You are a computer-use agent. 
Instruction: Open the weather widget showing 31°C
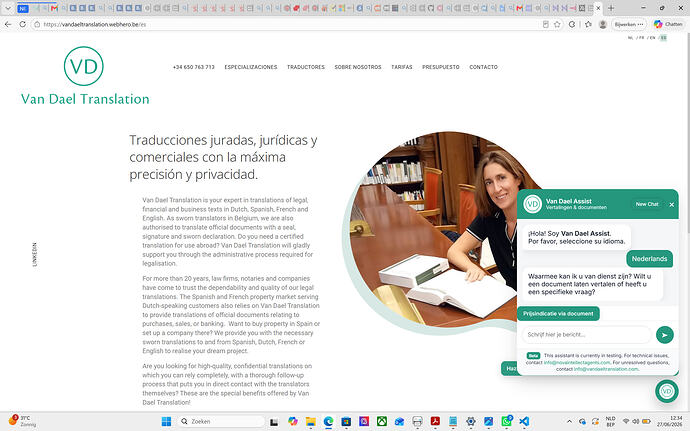22,421
